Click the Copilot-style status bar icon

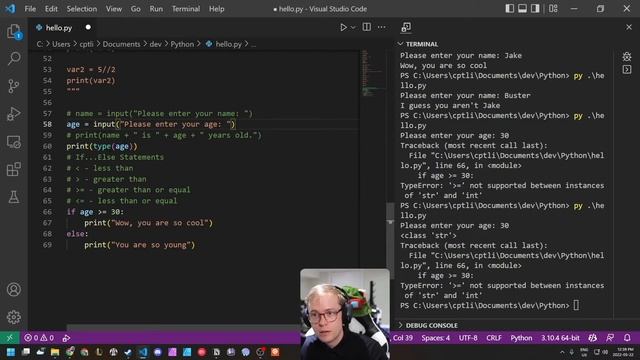[593, 338]
